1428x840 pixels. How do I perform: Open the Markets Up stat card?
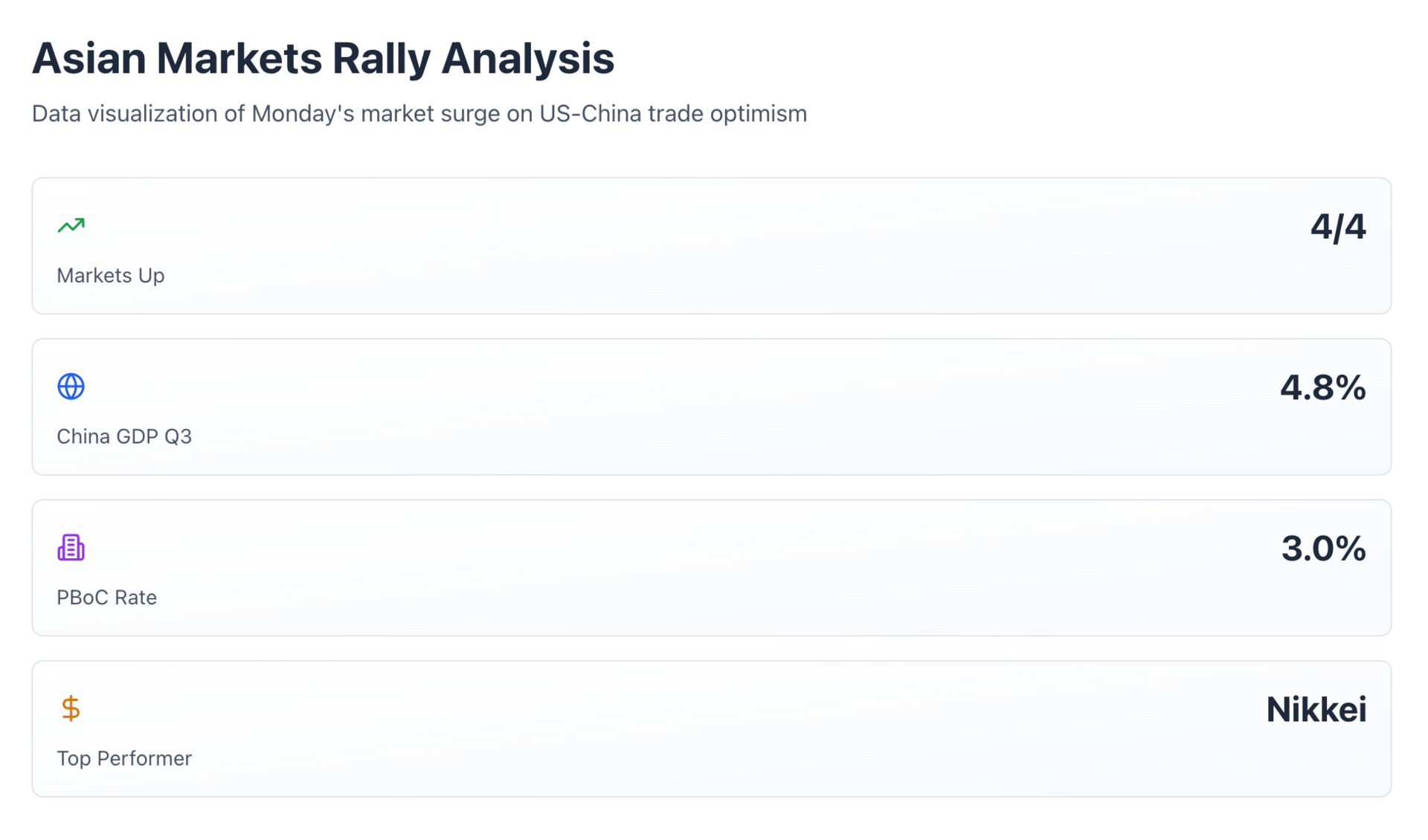tap(711, 246)
